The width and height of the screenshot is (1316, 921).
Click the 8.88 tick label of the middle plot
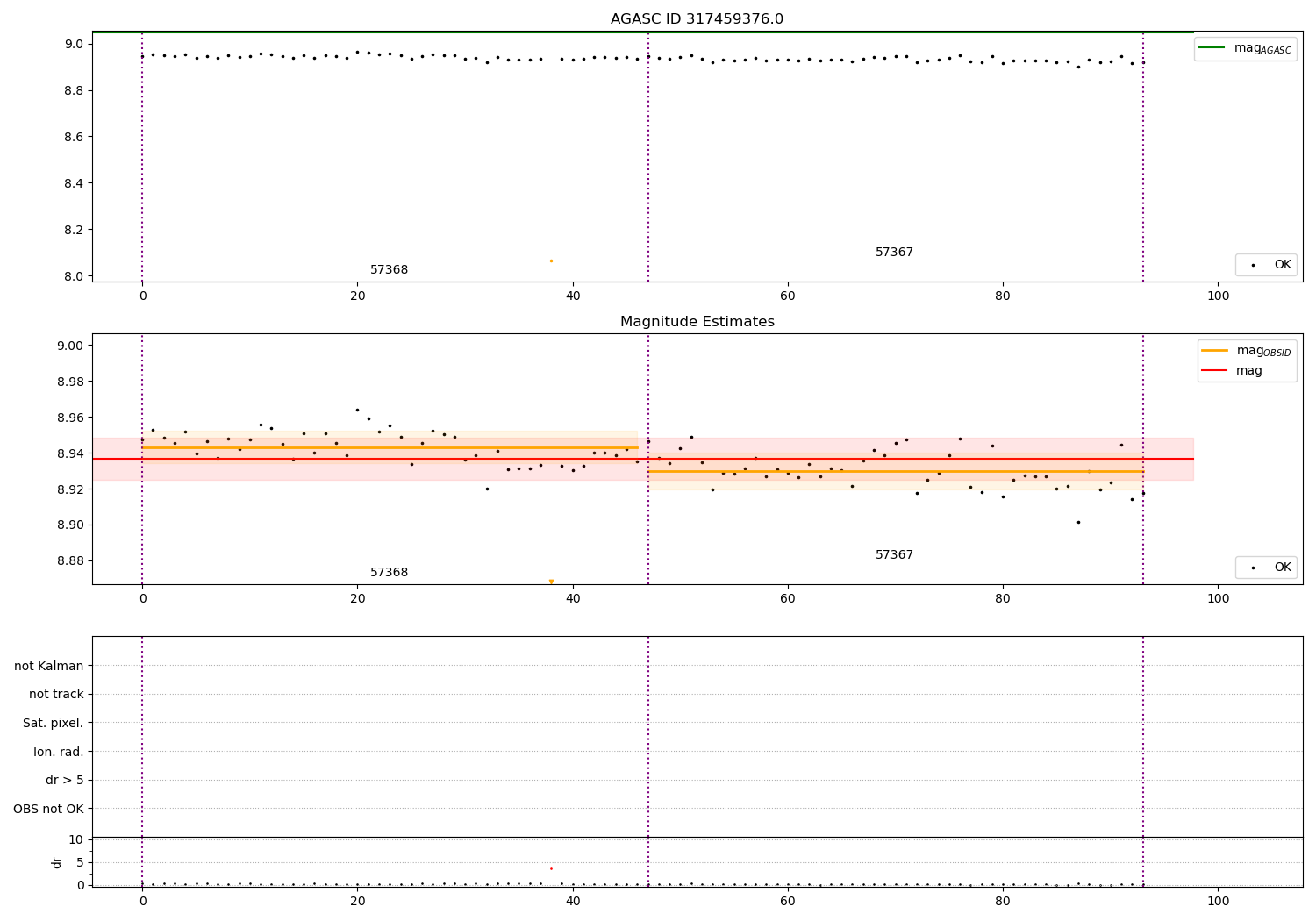(x=71, y=561)
